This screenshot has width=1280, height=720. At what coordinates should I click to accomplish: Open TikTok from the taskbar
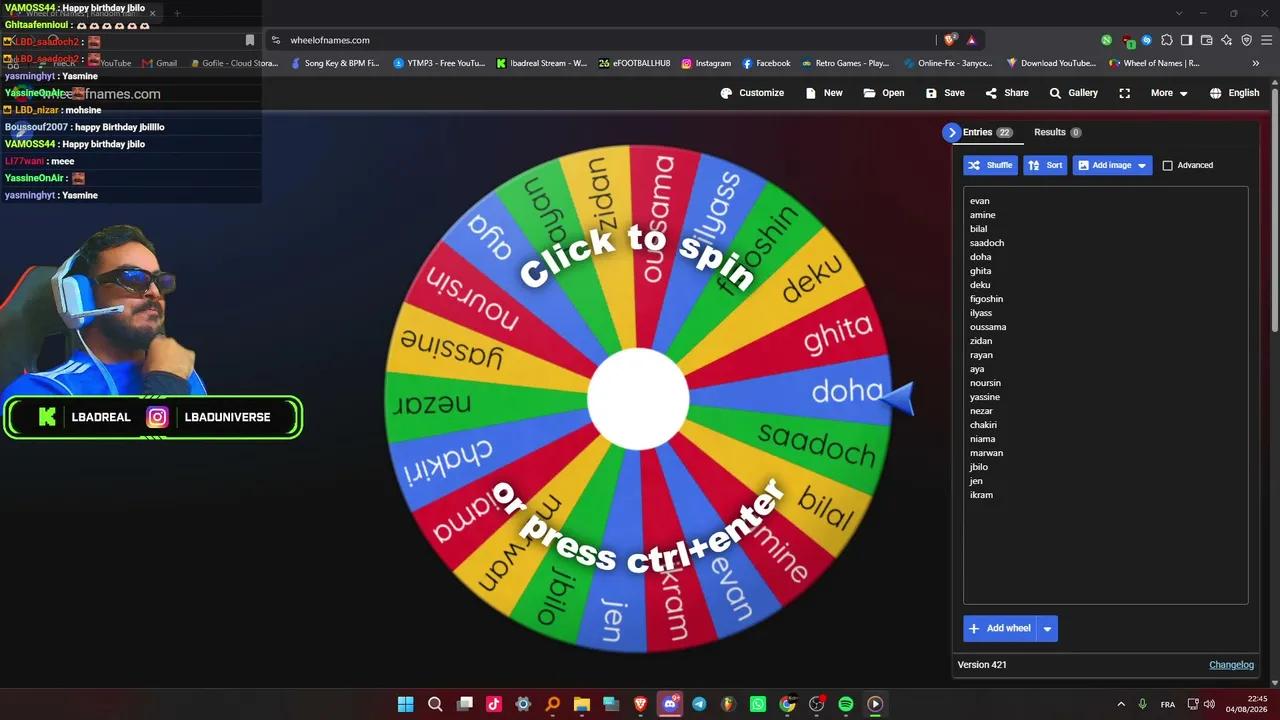tap(494, 704)
